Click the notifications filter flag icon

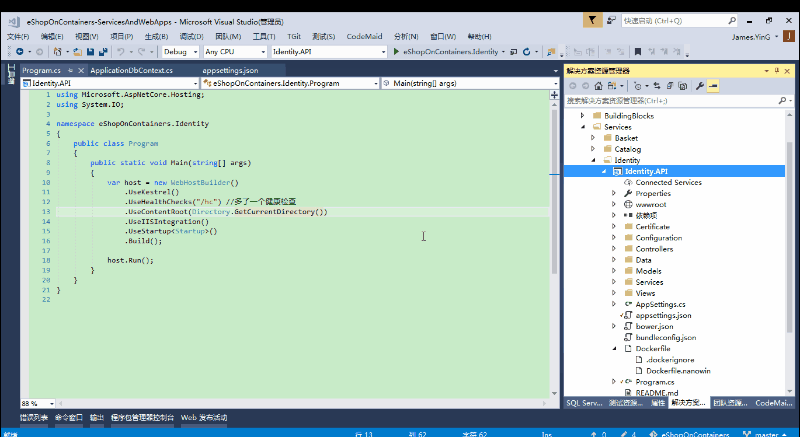592,20
